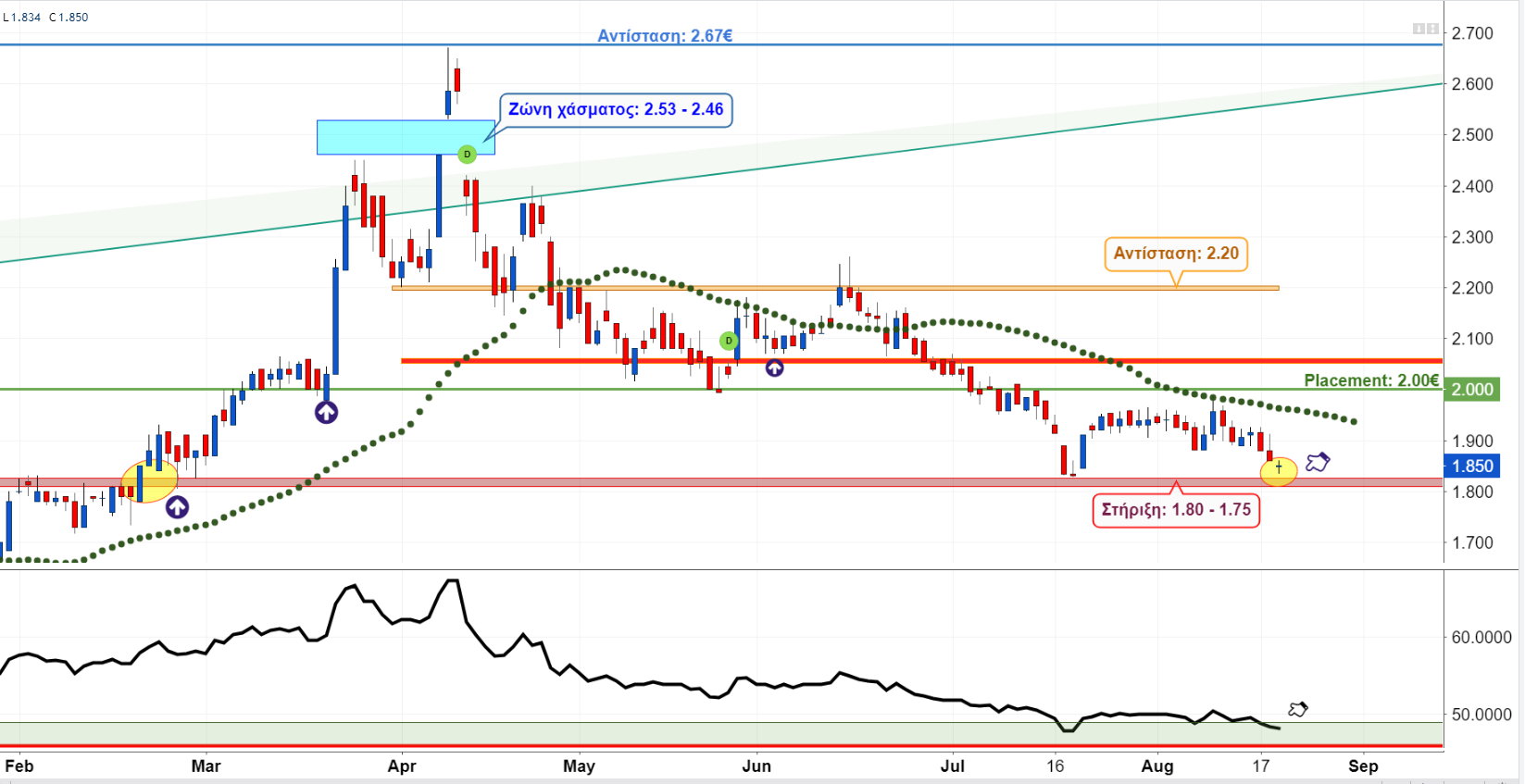Click the 'May' label on the time axis
This screenshot has height=784, width=1525.
click(x=579, y=765)
